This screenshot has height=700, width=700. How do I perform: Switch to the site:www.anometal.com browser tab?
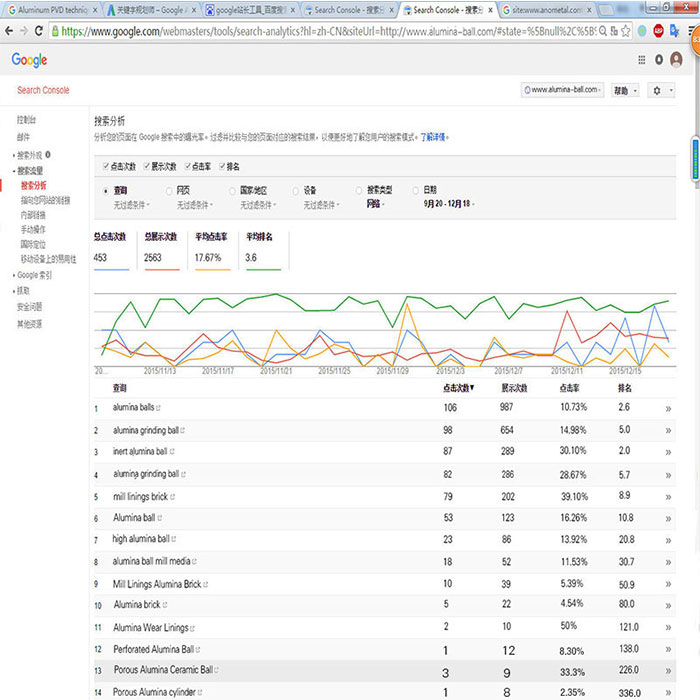click(547, 10)
